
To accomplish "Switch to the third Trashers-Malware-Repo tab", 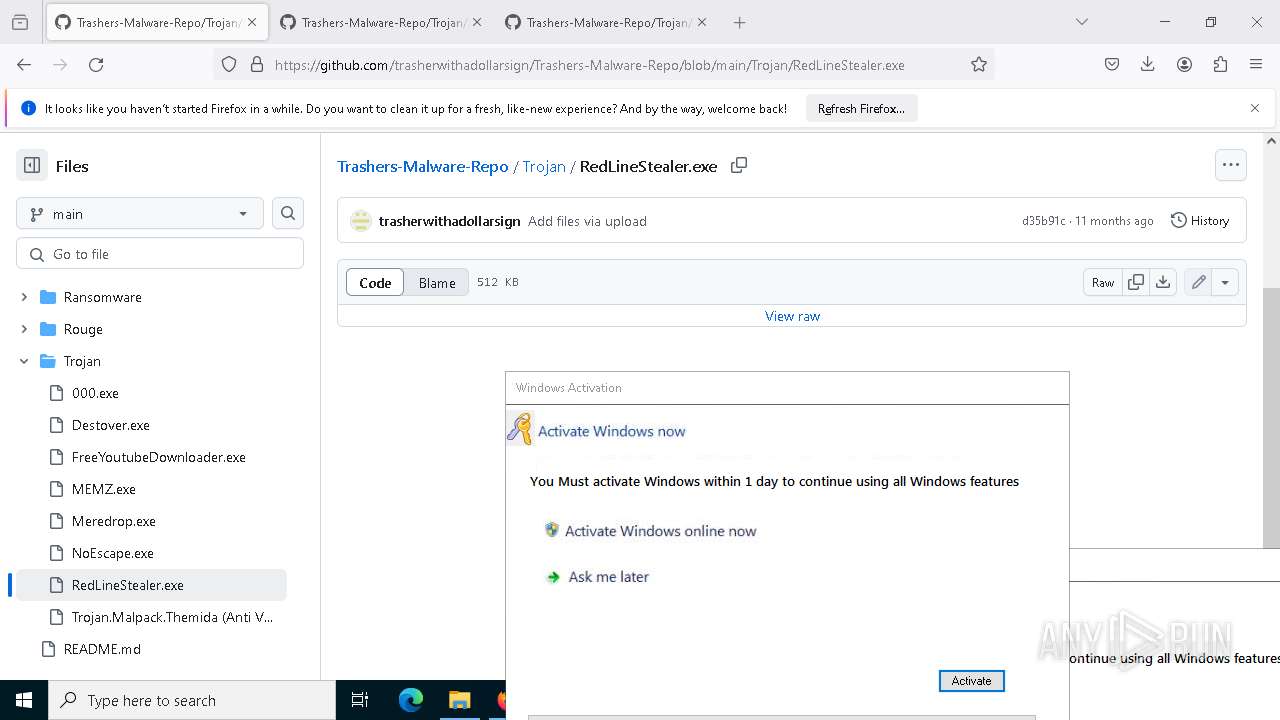I will 606,22.
